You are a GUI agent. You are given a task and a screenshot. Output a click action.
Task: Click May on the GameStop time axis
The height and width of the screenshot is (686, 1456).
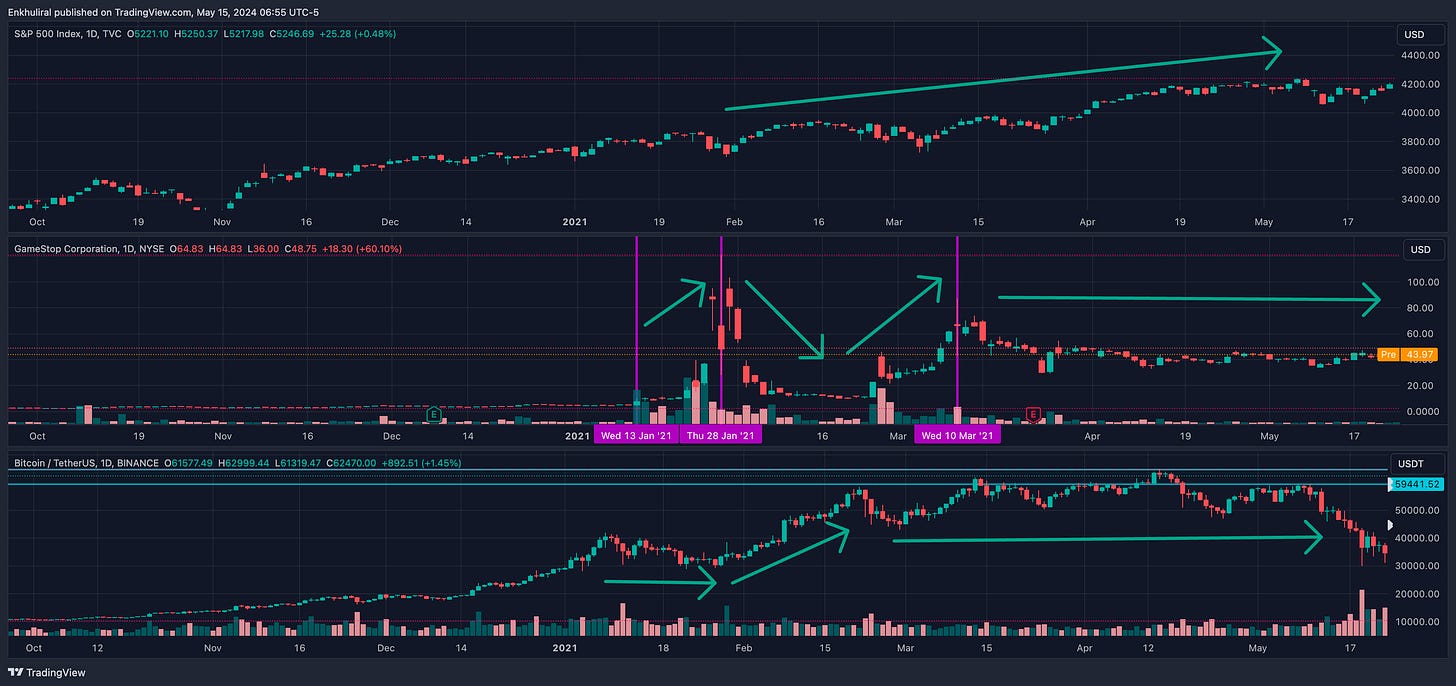tap(1270, 436)
